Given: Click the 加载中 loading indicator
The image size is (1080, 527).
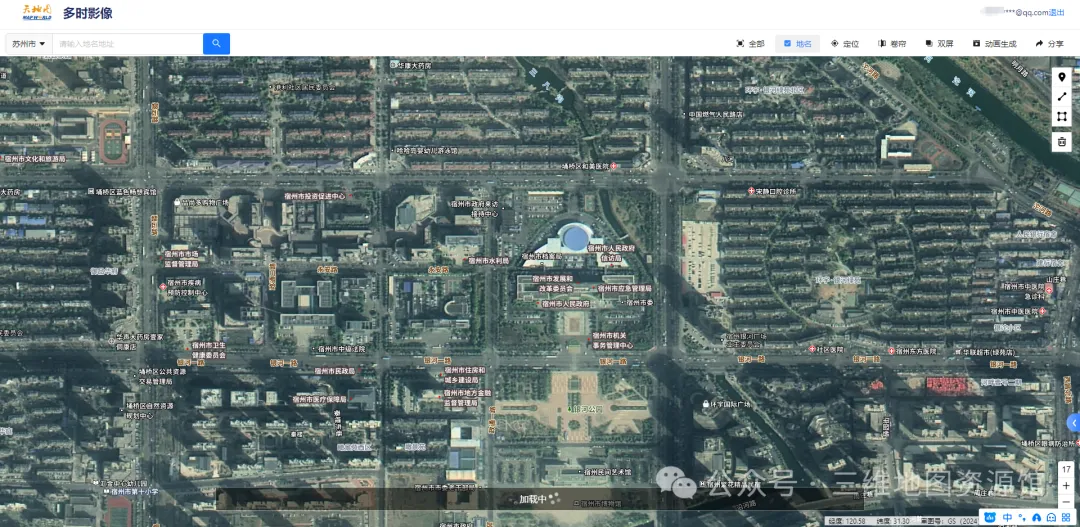Looking at the screenshot, I should coord(541,499).
